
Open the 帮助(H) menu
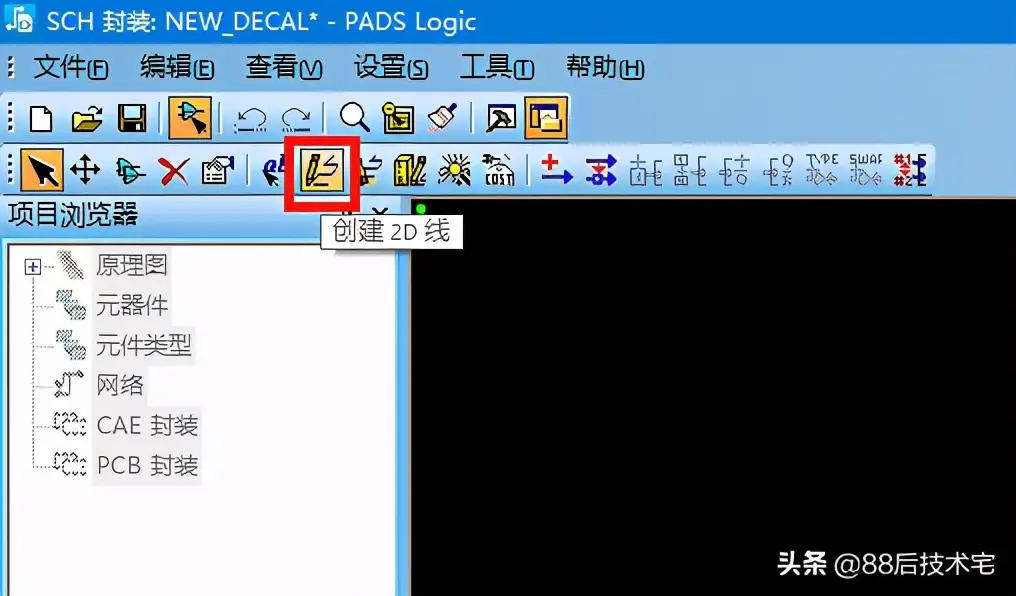click(605, 67)
